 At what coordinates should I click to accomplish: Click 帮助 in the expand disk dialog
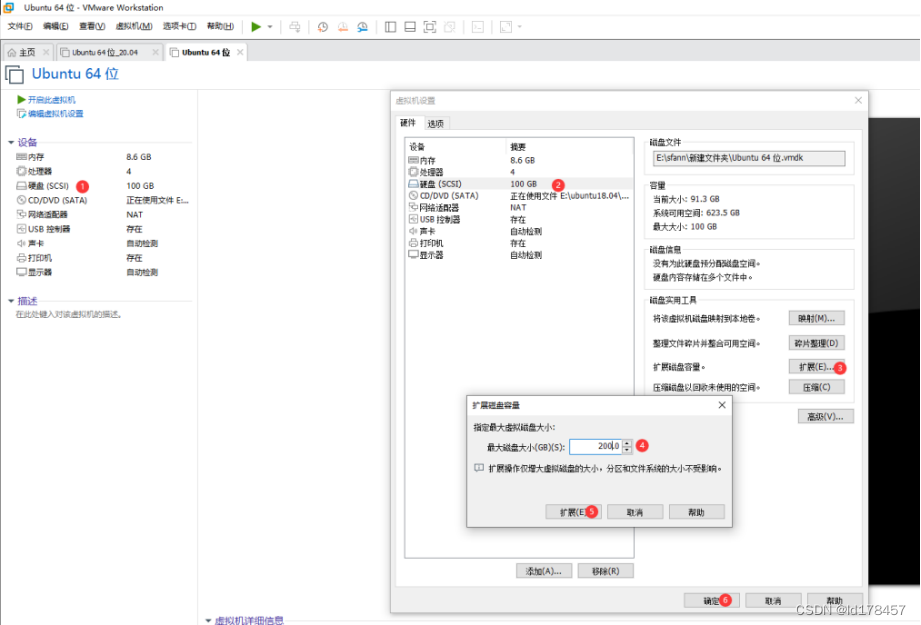pyautogui.click(x=696, y=512)
